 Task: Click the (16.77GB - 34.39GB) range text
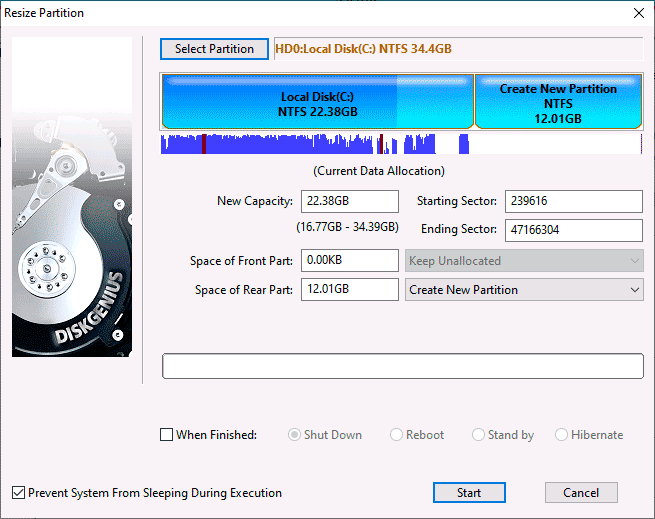(347, 227)
